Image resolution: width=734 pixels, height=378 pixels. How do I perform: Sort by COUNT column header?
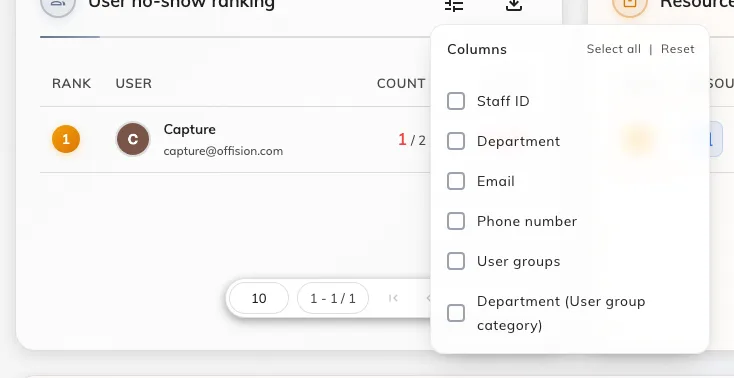point(401,83)
